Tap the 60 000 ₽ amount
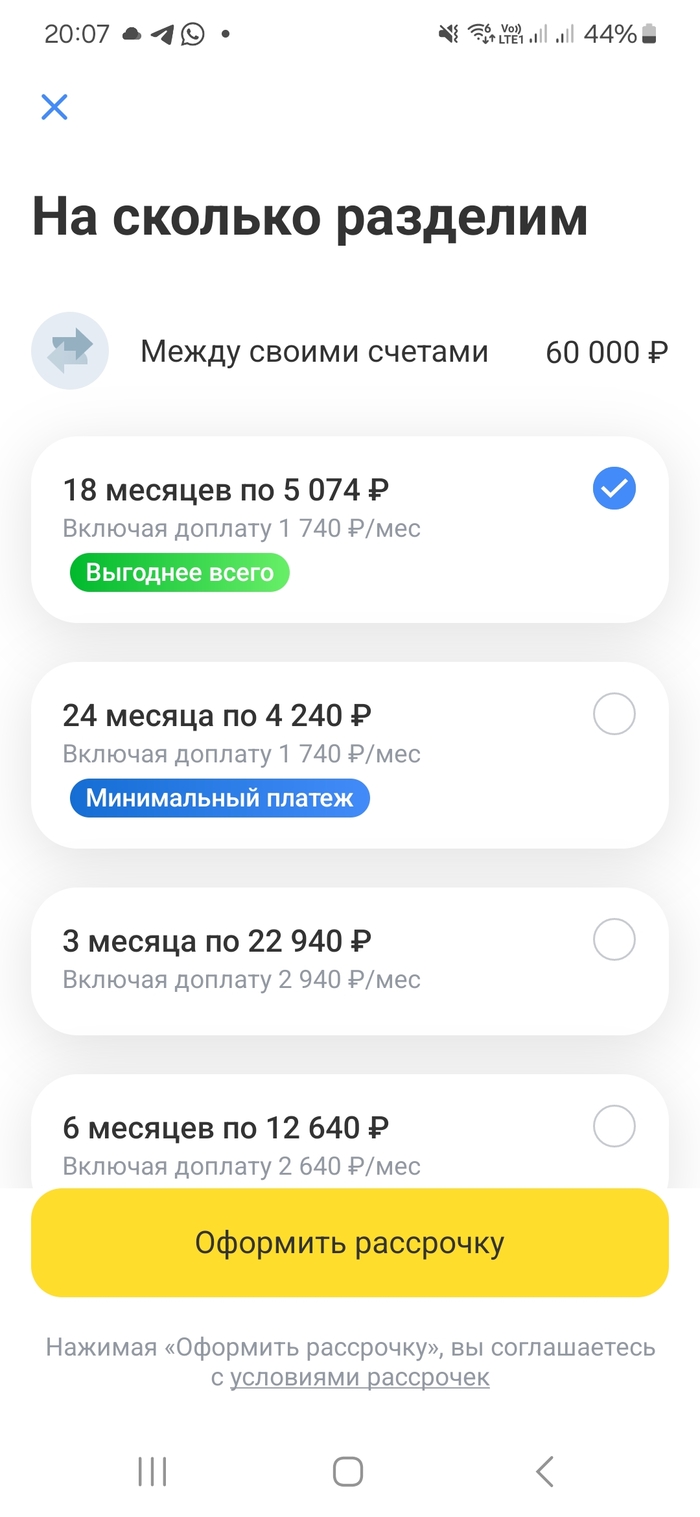This screenshot has height=1517, width=700. [x=606, y=352]
